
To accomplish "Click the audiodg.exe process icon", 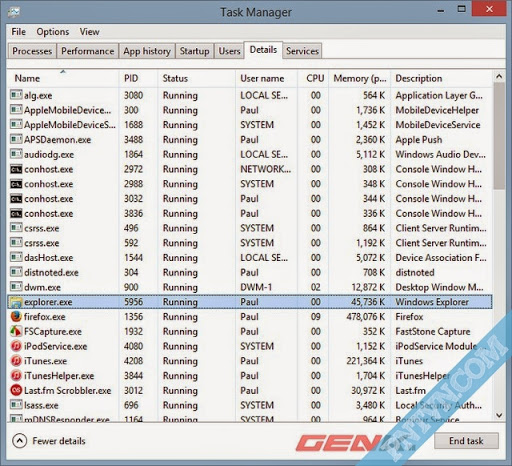I will pyautogui.click(x=16, y=154).
